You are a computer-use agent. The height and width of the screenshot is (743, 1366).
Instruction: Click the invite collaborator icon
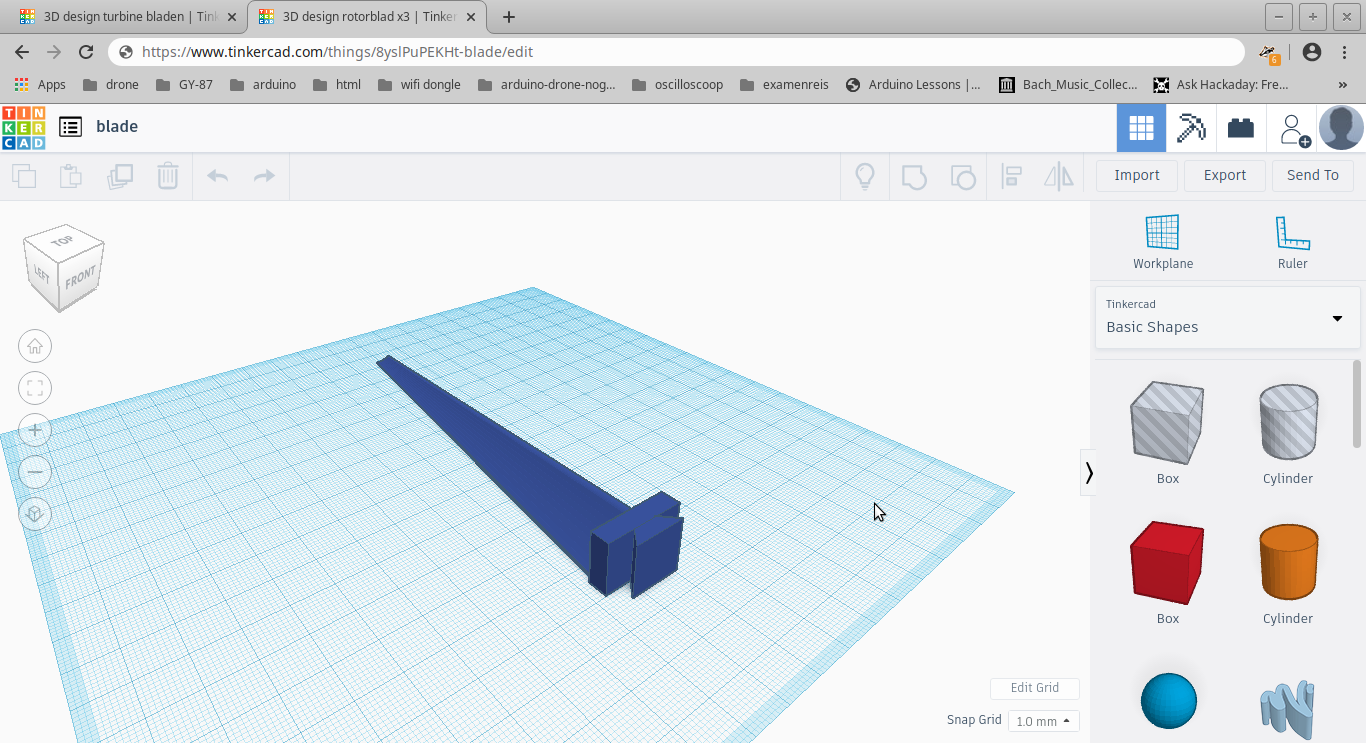pos(1294,129)
